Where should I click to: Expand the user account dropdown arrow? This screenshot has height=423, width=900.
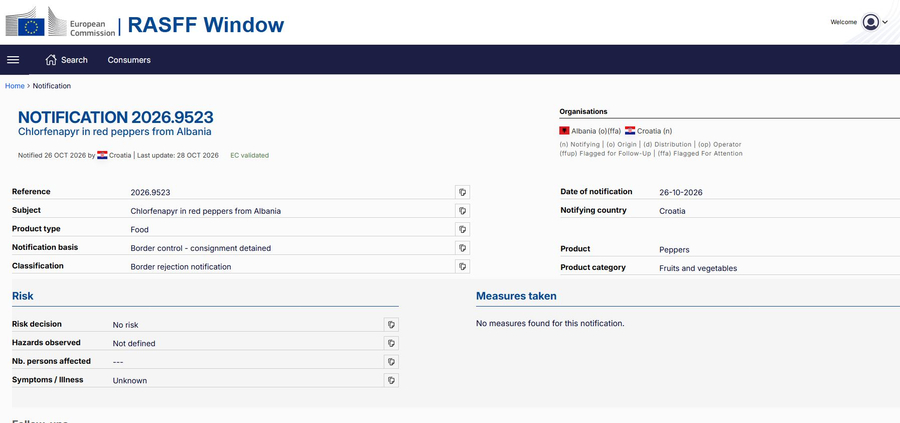[x=885, y=22]
